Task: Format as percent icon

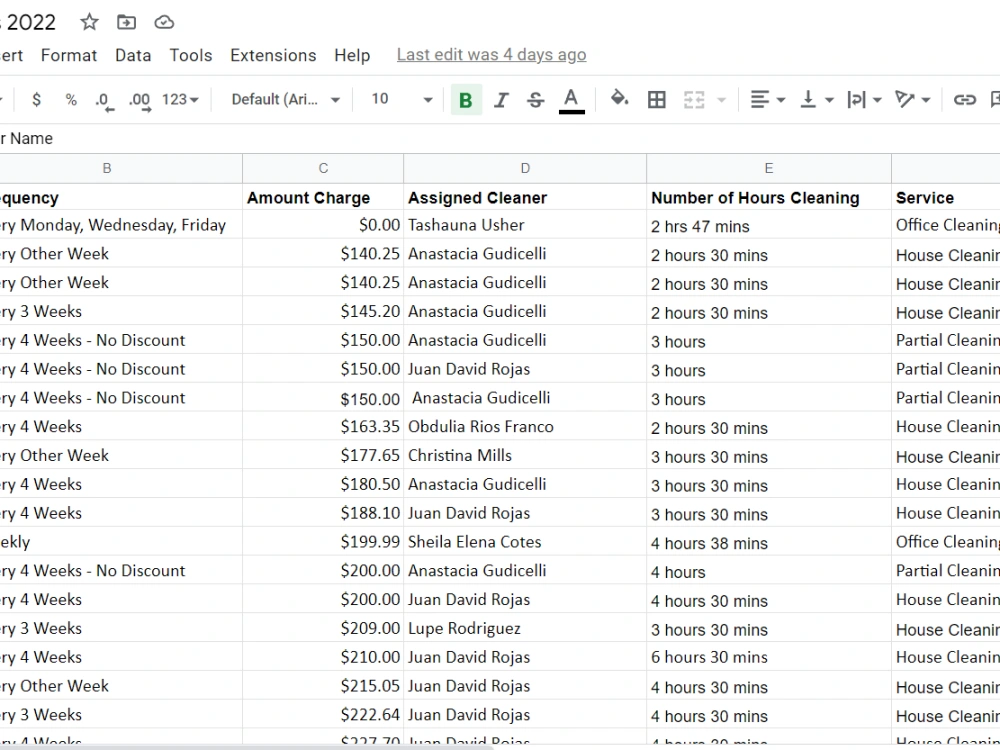Action: tap(71, 99)
